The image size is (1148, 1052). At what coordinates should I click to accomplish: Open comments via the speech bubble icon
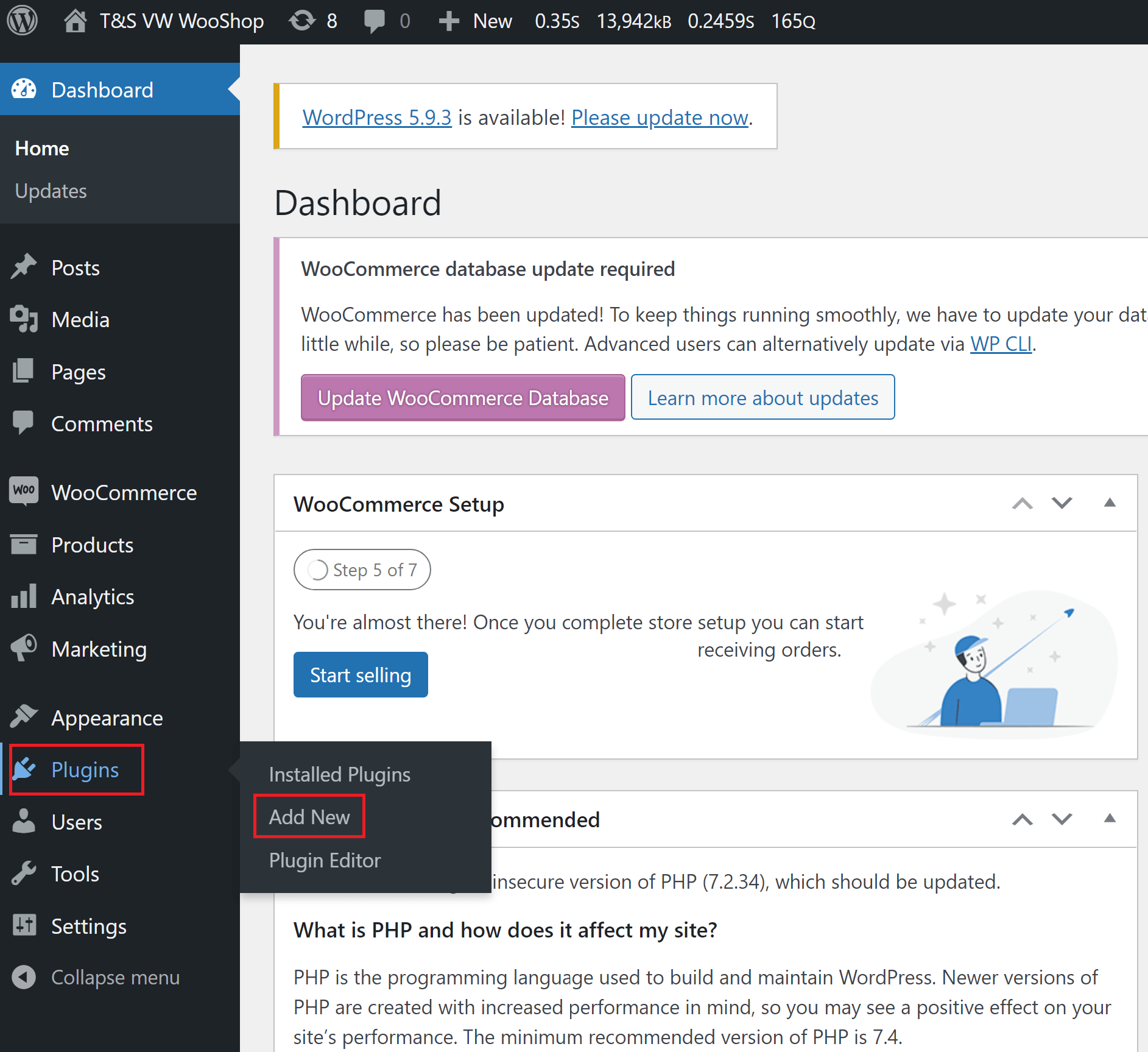[x=376, y=20]
